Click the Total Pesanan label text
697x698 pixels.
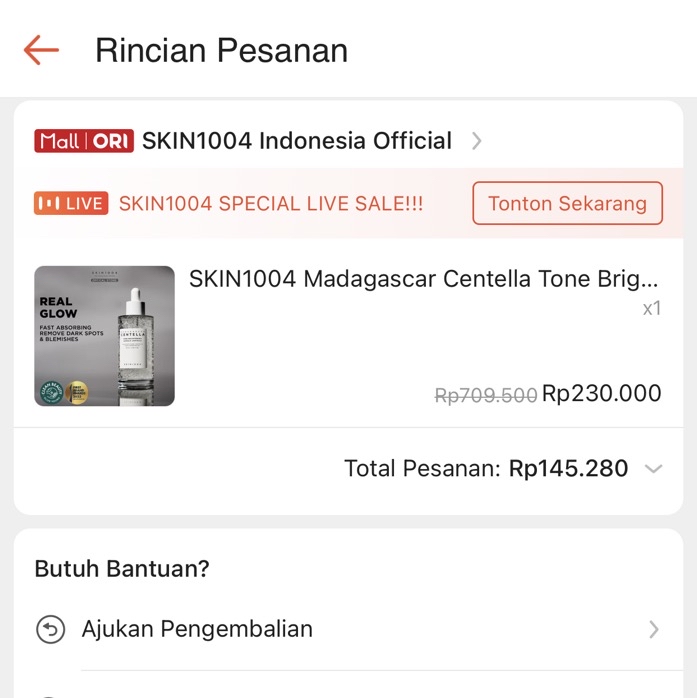tap(422, 468)
